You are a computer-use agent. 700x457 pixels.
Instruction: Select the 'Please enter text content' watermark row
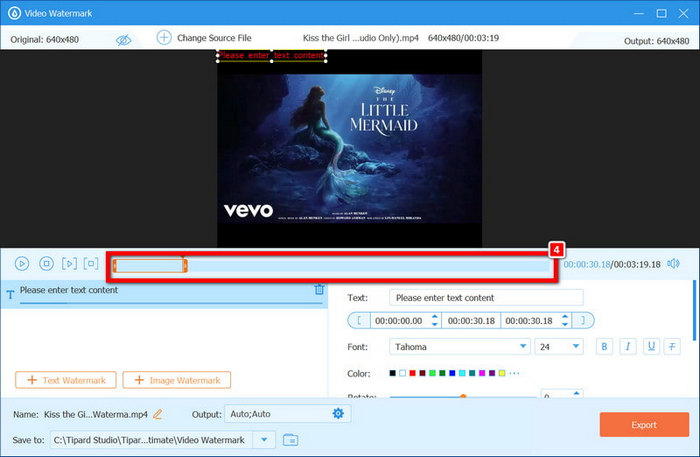point(164,294)
